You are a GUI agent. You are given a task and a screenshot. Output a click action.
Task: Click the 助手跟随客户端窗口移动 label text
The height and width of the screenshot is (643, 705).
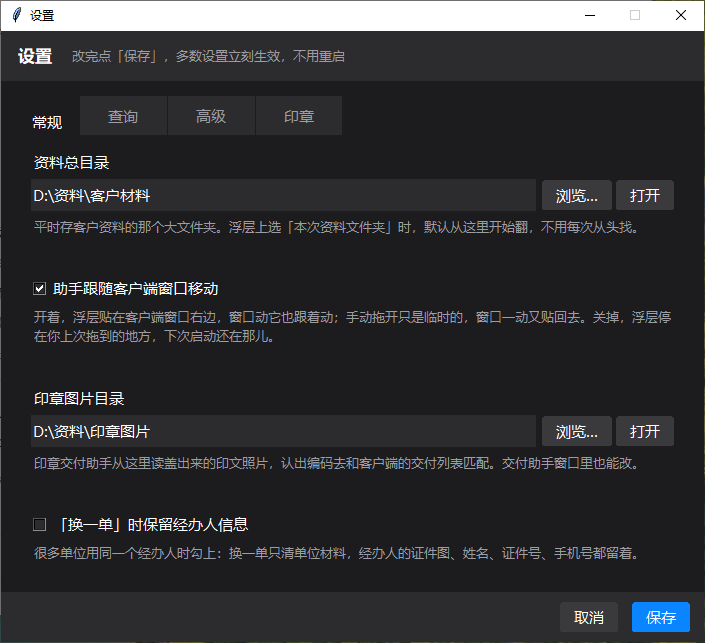click(x=135, y=289)
